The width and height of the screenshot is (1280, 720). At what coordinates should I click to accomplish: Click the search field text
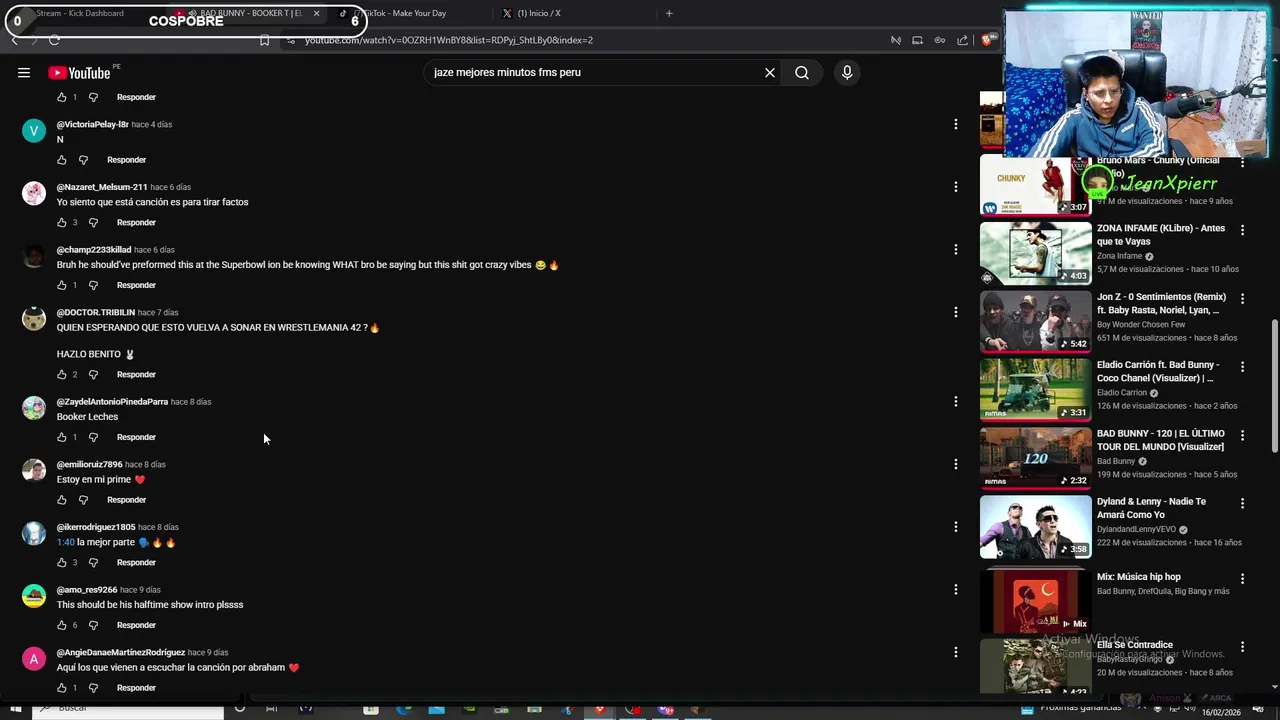tap(507, 72)
